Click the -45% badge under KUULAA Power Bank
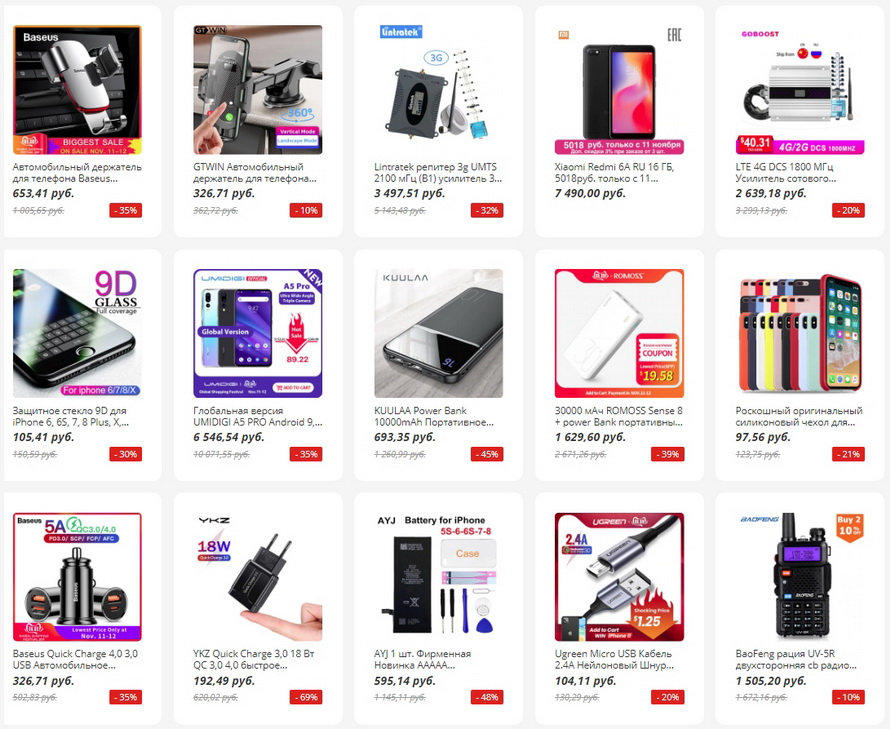The height and width of the screenshot is (729, 890). [486, 454]
